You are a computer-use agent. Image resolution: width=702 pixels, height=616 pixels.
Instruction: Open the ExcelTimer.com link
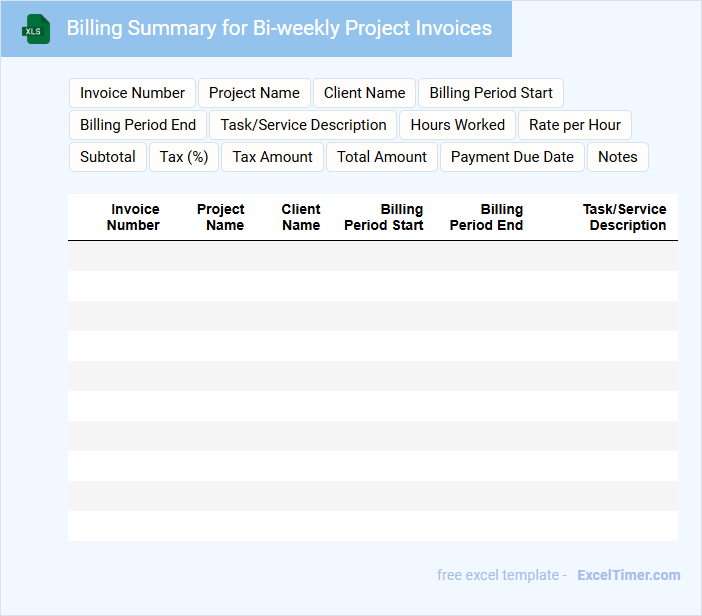(x=629, y=575)
